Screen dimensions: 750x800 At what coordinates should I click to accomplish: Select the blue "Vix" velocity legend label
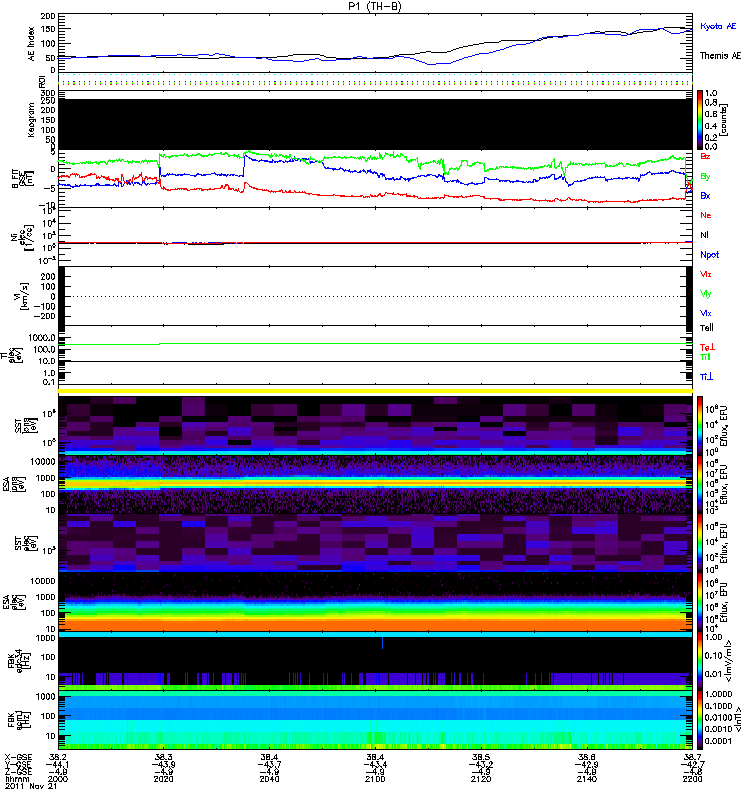706,313
